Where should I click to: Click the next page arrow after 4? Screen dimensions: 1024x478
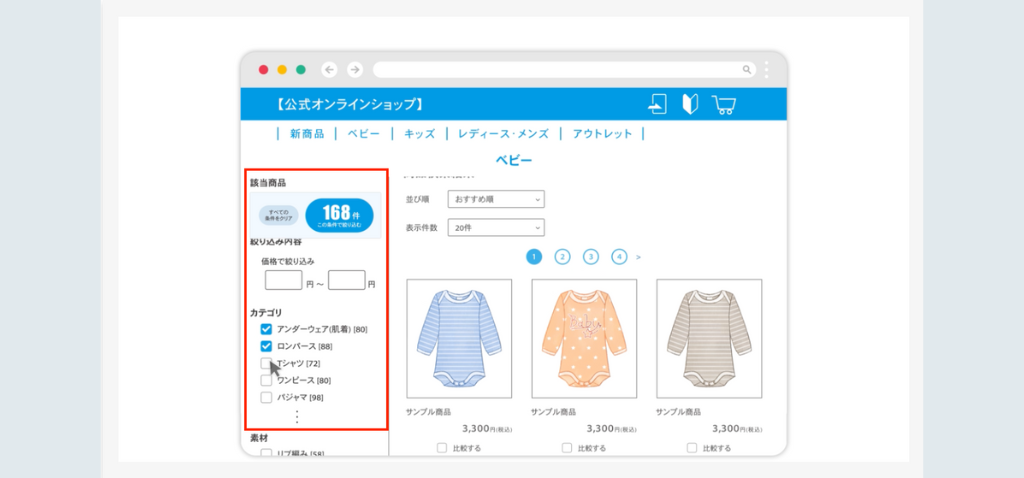638,257
